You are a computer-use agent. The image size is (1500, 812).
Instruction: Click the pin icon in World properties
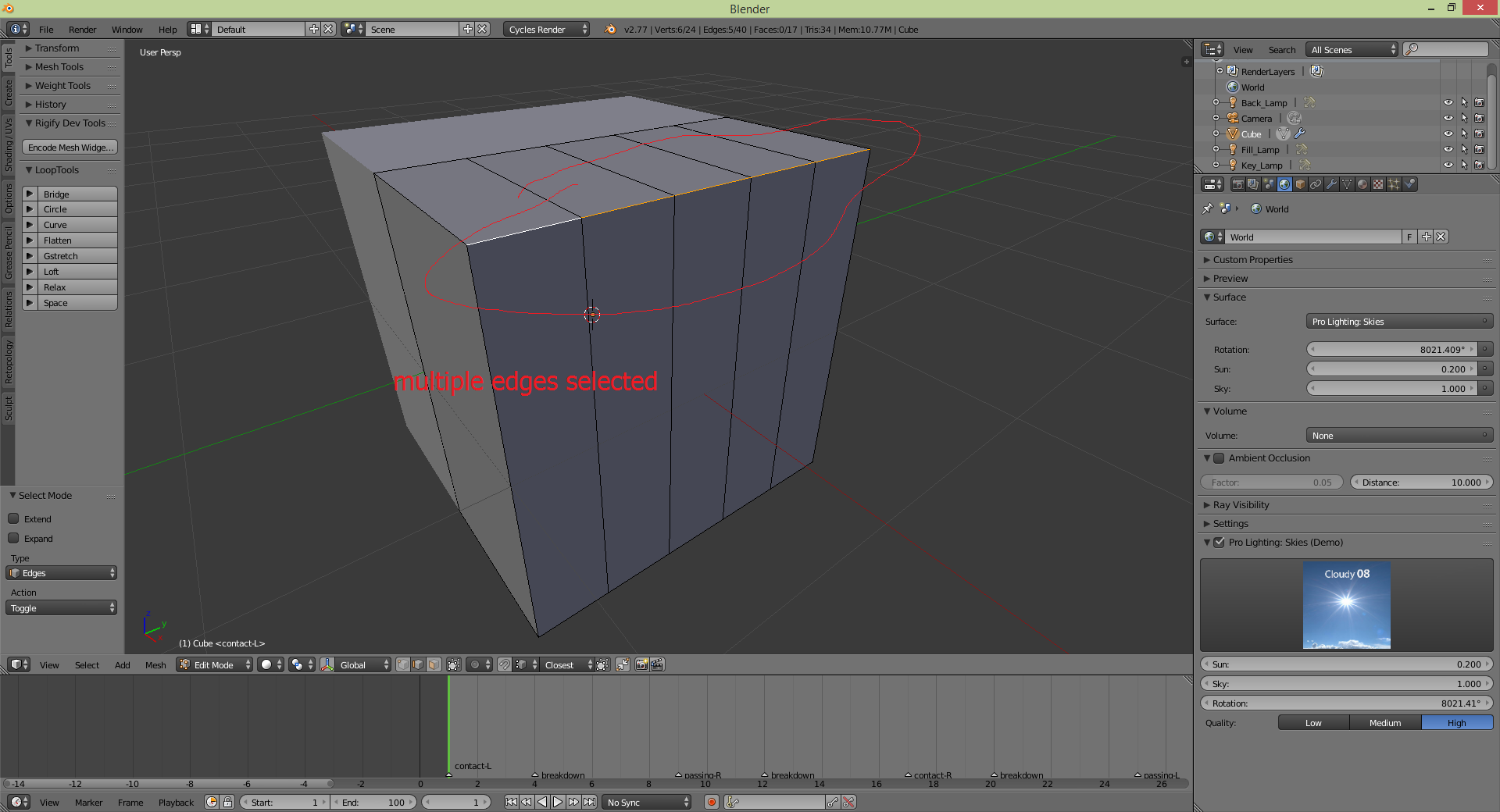point(1207,208)
